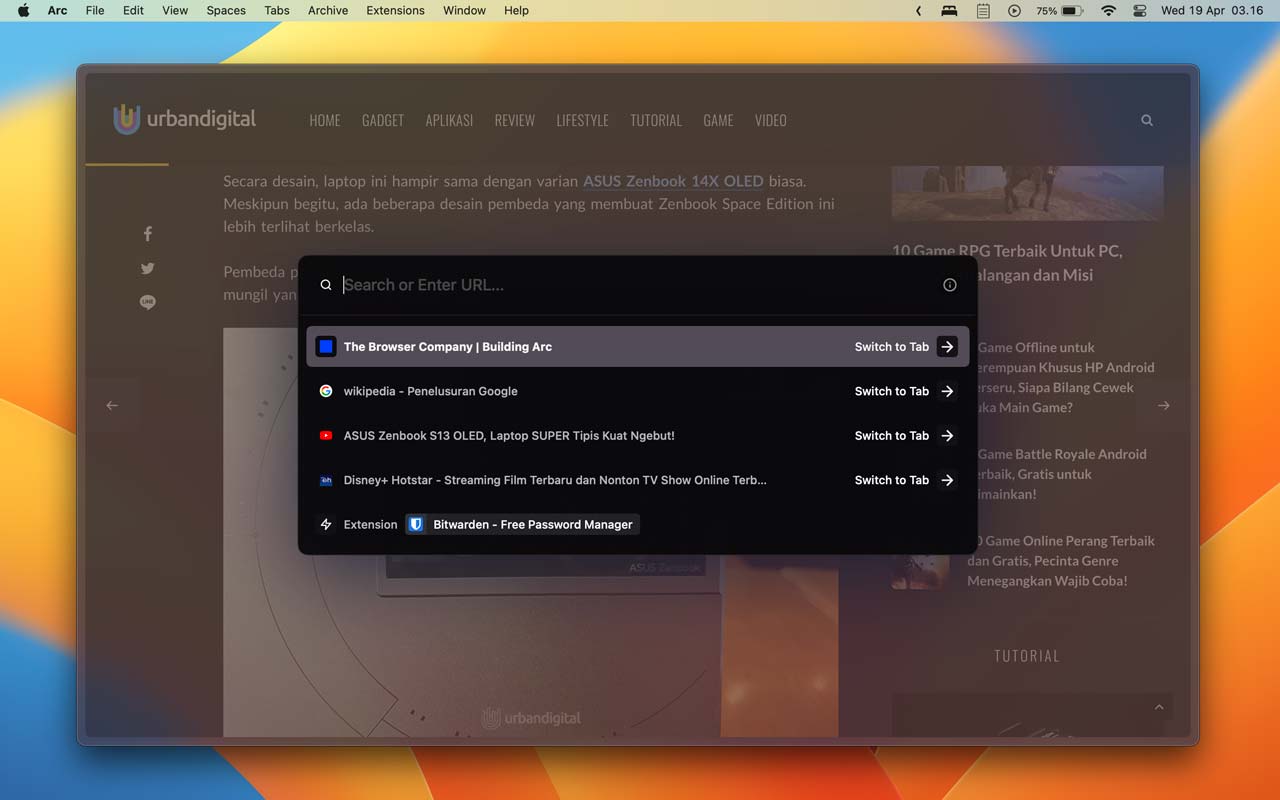This screenshot has height=800, width=1280.
Task: Share the article via the Facebook icon
Action: pyautogui.click(x=147, y=233)
